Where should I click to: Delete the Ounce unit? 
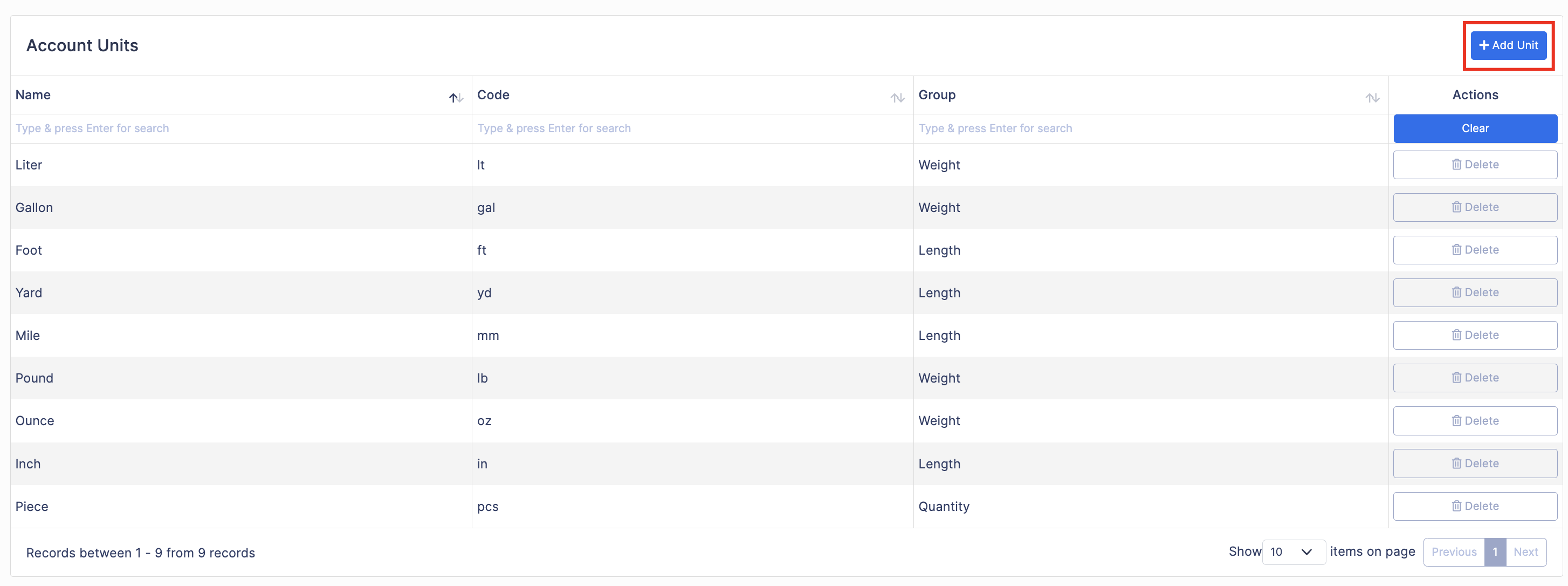pyautogui.click(x=1475, y=421)
